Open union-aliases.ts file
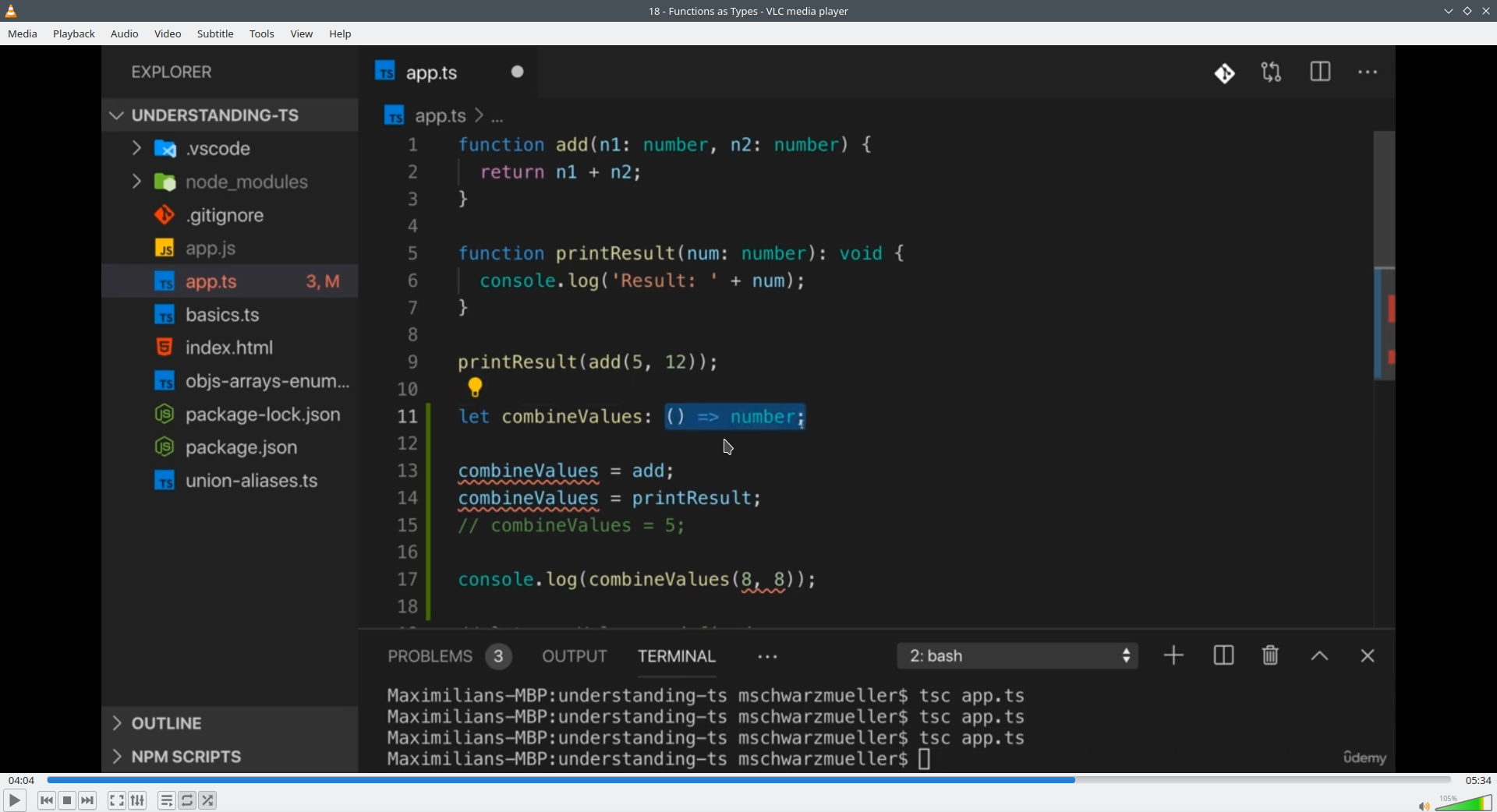This screenshot has width=1497, height=812. coord(230,481)
